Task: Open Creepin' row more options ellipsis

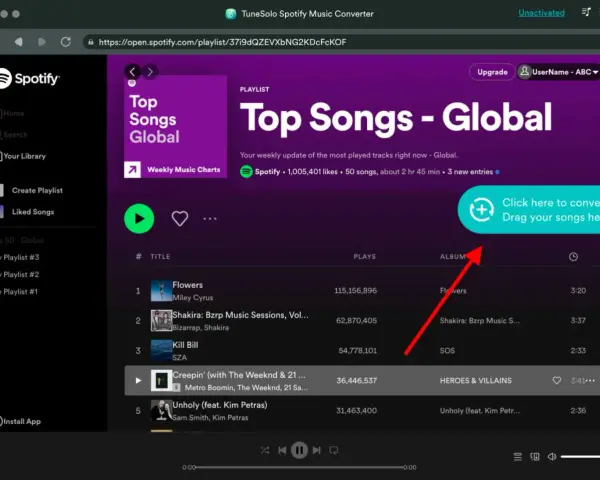Action: click(x=590, y=380)
